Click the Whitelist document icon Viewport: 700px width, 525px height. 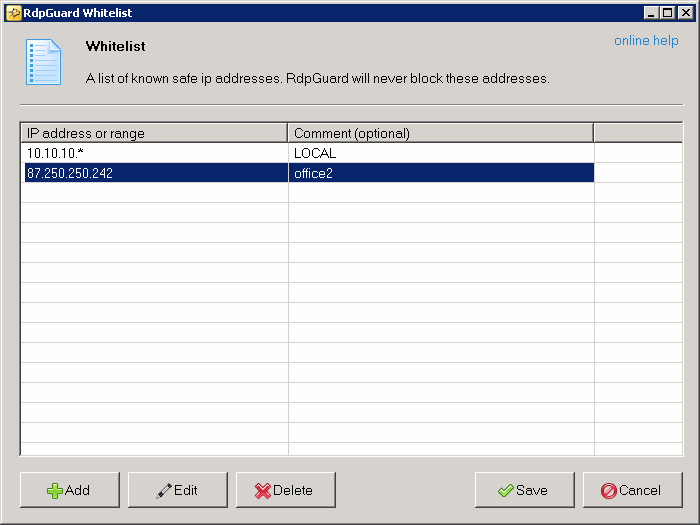point(43,62)
